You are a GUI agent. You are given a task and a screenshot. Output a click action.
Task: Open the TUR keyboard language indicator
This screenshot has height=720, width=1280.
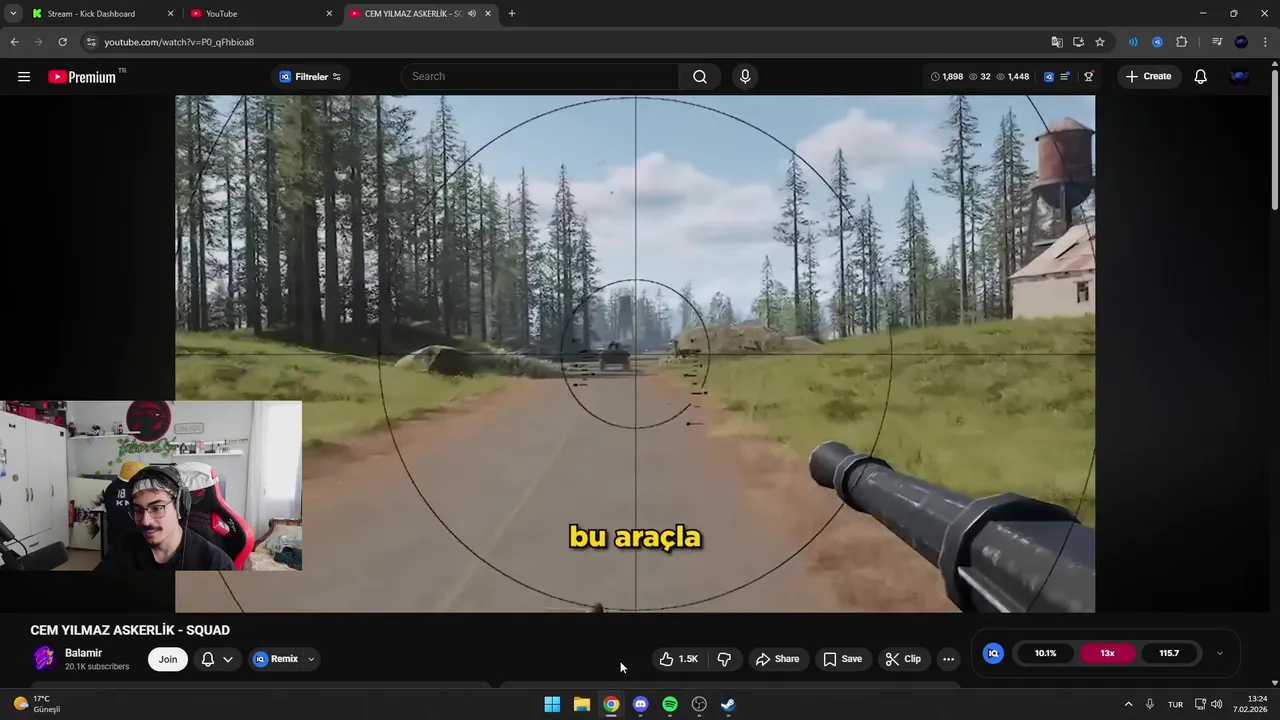[x=1175, y=704]
